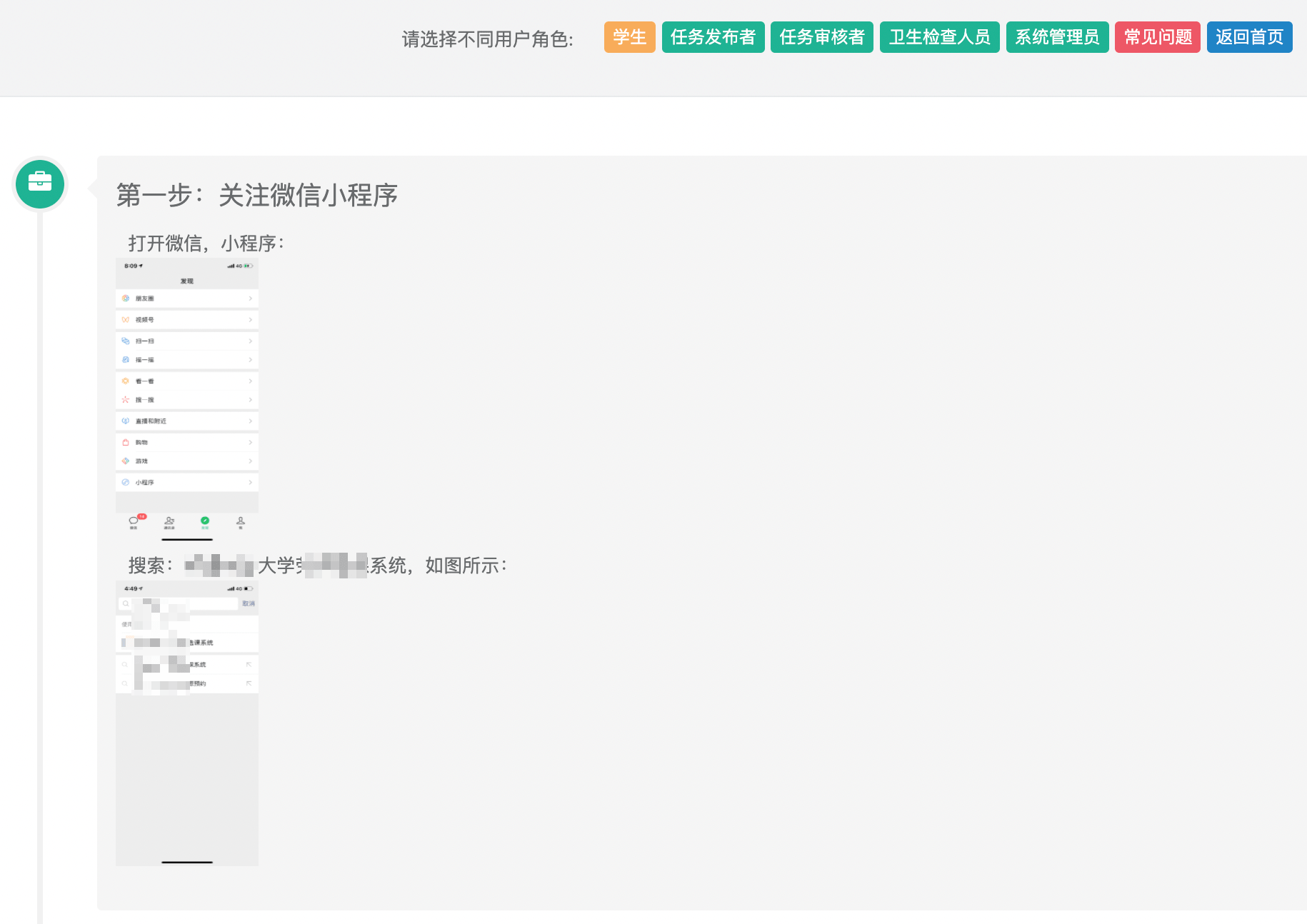Click the 微信 chat bubble icon with red badge

[x=134, y=522]
